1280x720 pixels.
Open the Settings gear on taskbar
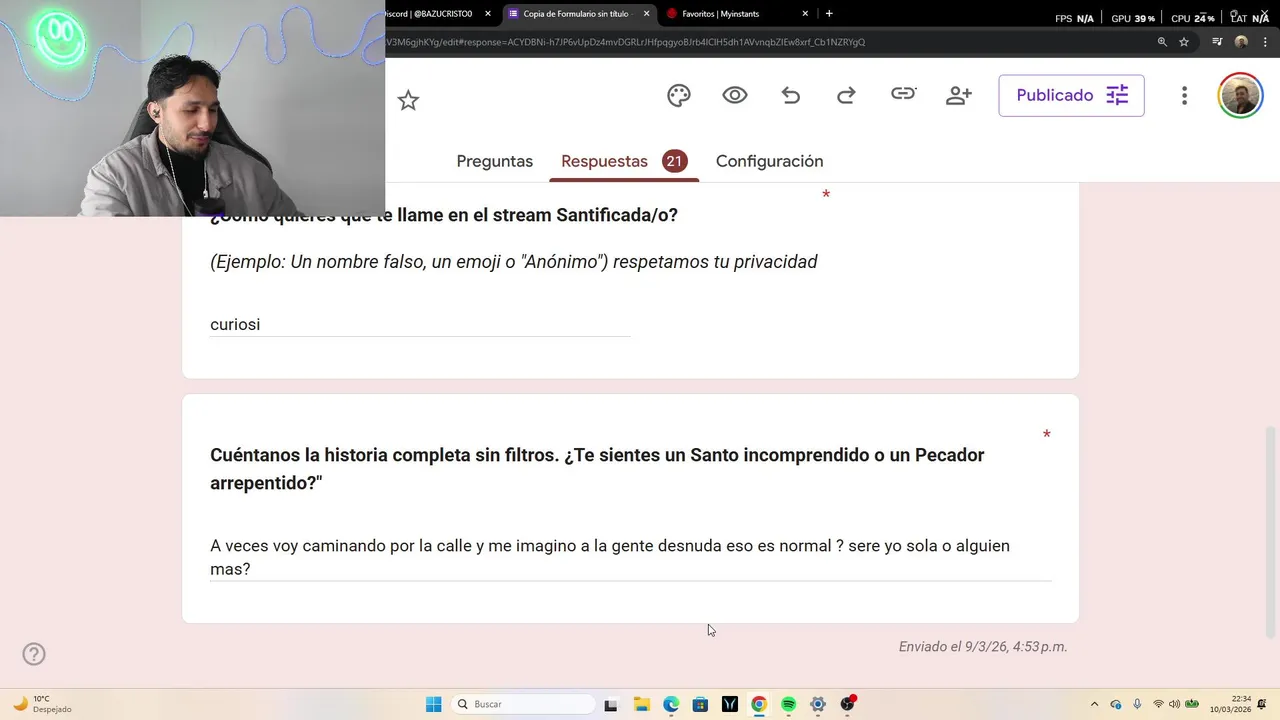pos(818,704)
